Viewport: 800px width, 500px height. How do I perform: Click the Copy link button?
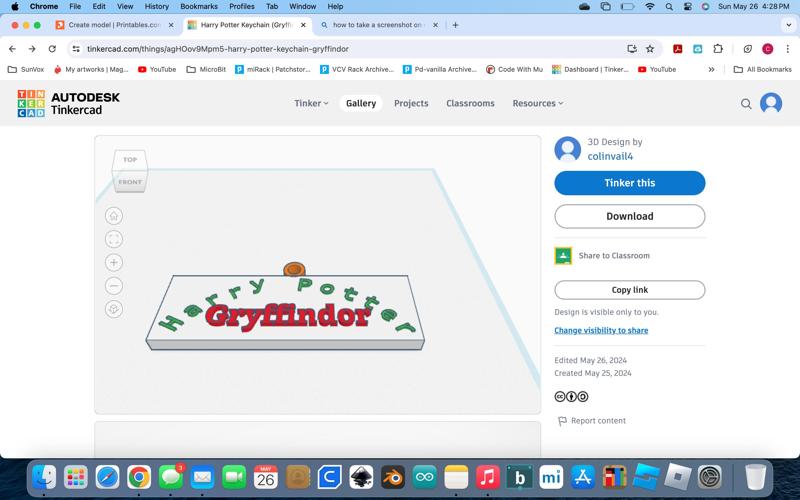pos(630,290)
